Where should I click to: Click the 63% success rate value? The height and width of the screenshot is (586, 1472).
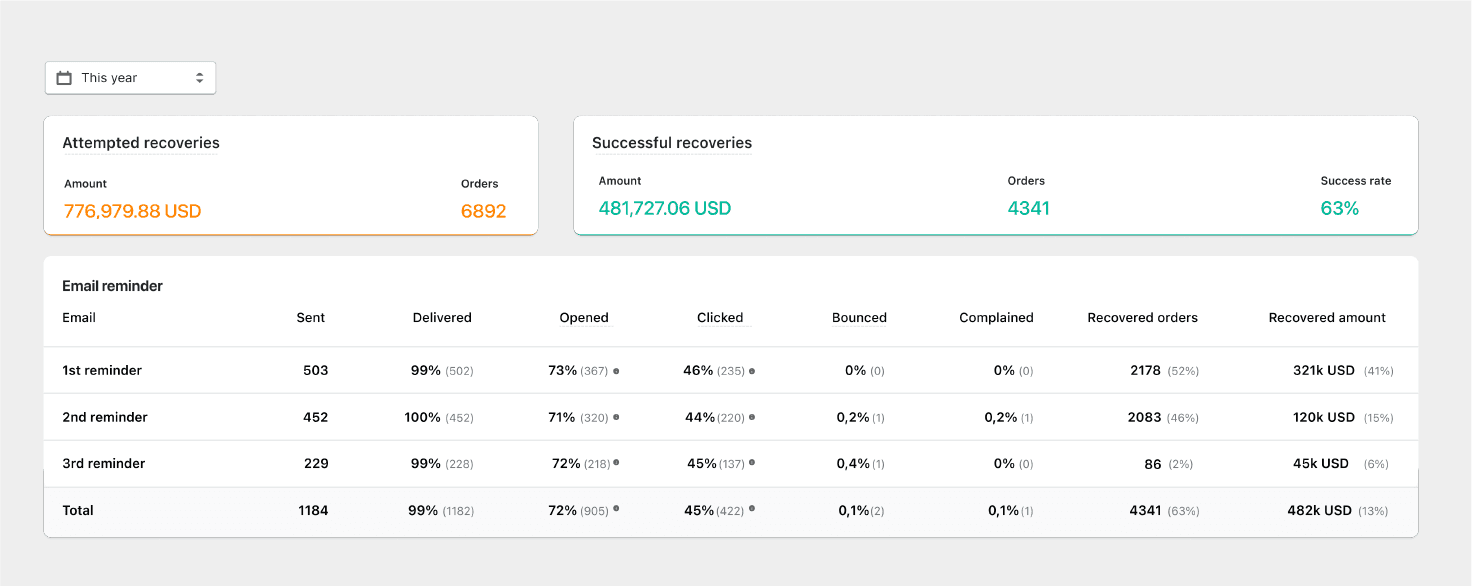[1340, 208]
